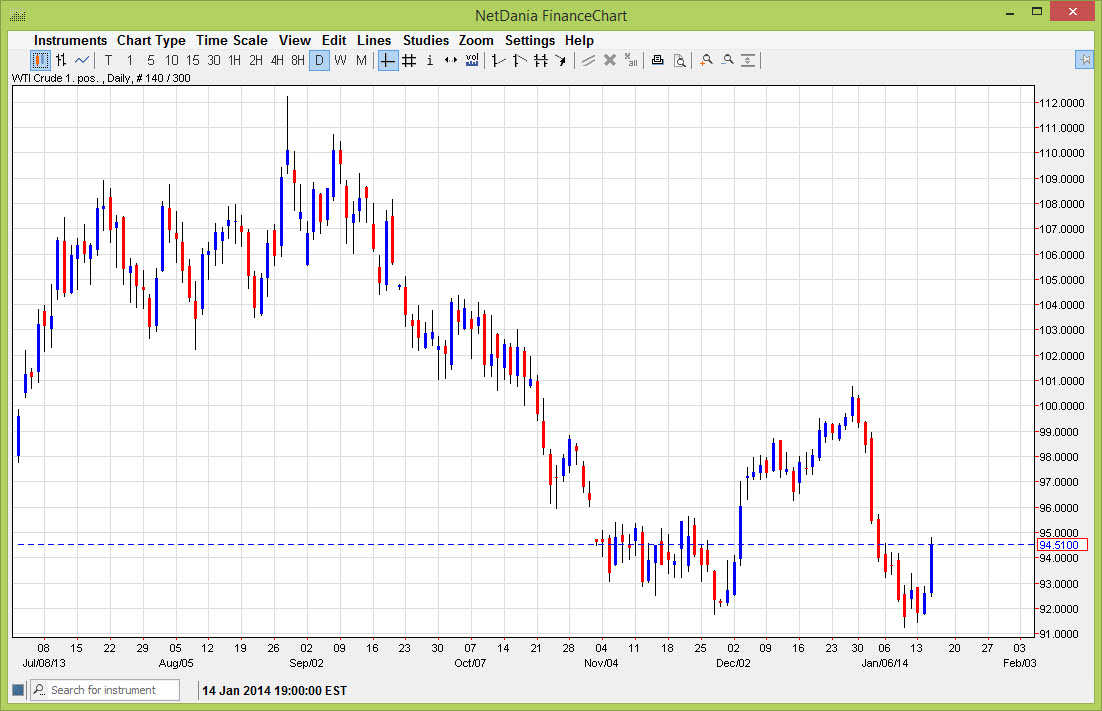The image size is (1102, 711).
Task: Toggle the pin icon at toolbar right
Action: [x=1084, y=60]
